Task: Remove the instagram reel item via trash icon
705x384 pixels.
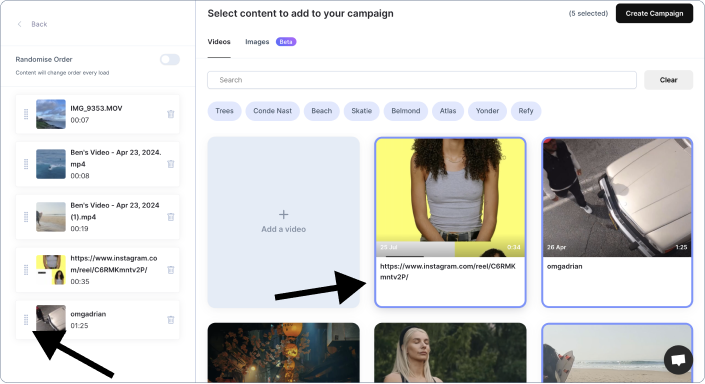Action: pyautogui.click(x=170, y=270)
